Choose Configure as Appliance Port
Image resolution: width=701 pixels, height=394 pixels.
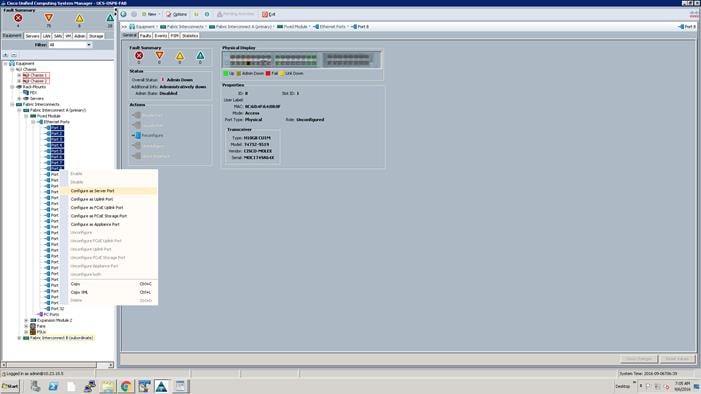95,225
